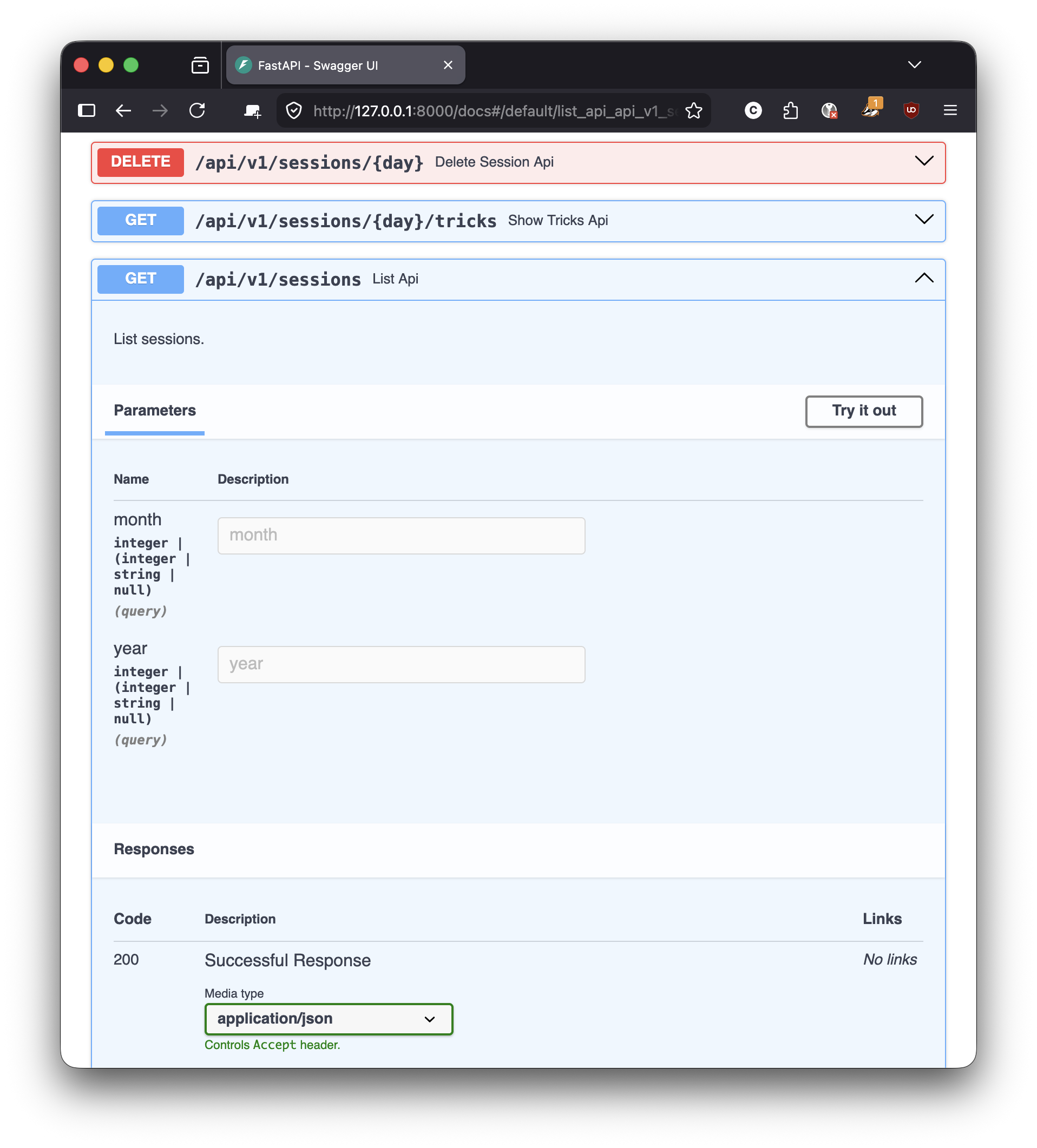Expand the DELETE /api/v1/sessions/{day} chevron
Screen dimensions: 1037x1148
[924, 161]
